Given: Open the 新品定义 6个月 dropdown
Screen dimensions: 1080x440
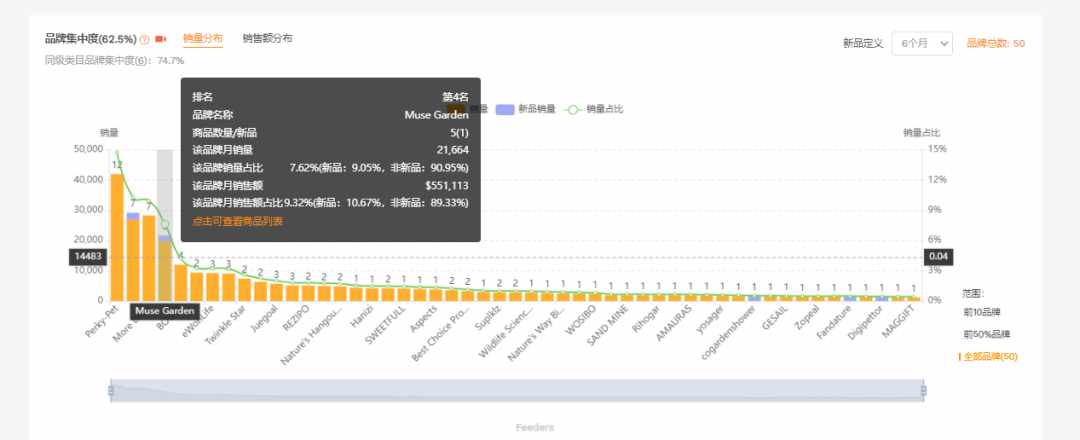Looking at the screenshot, I should (922, 43).
